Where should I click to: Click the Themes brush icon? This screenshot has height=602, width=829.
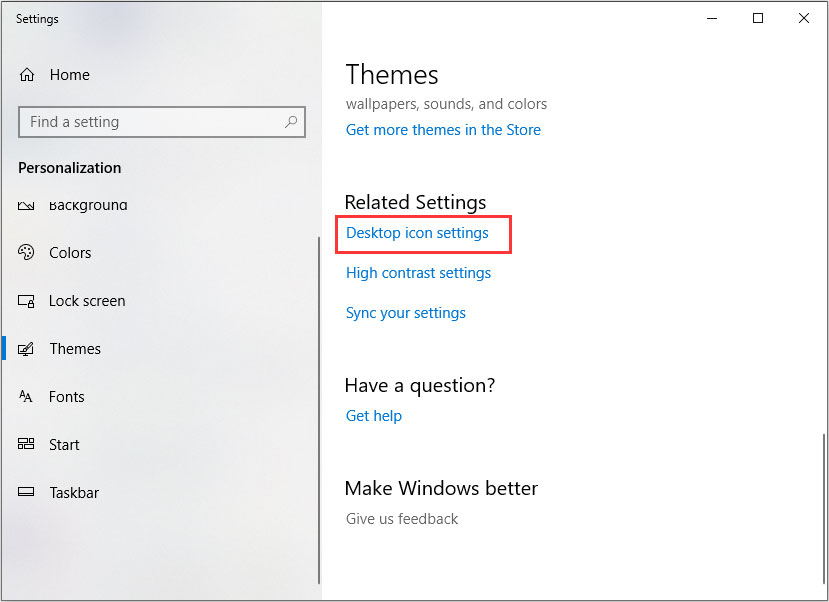click(x=26, y=349)
